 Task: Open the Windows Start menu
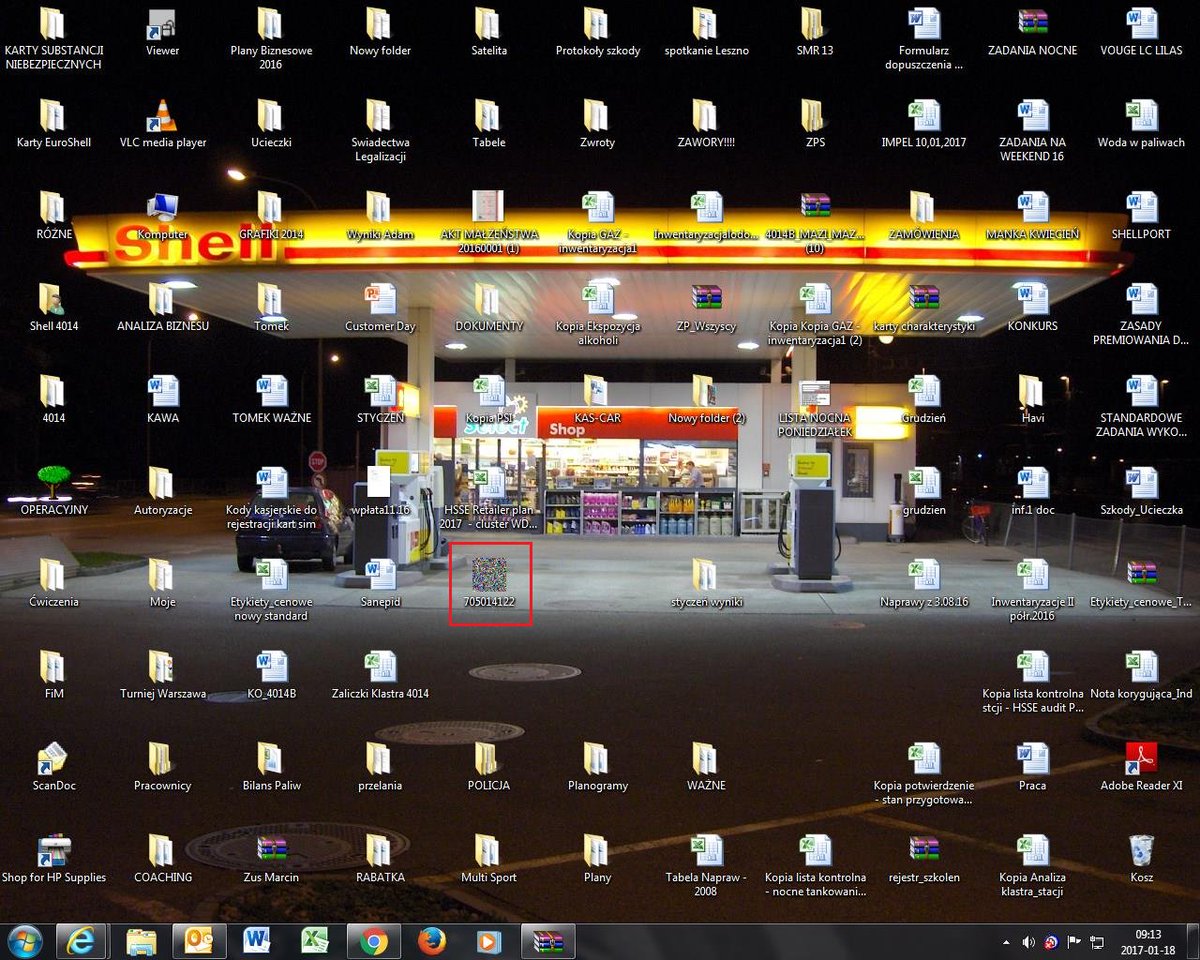coord(24,941)
